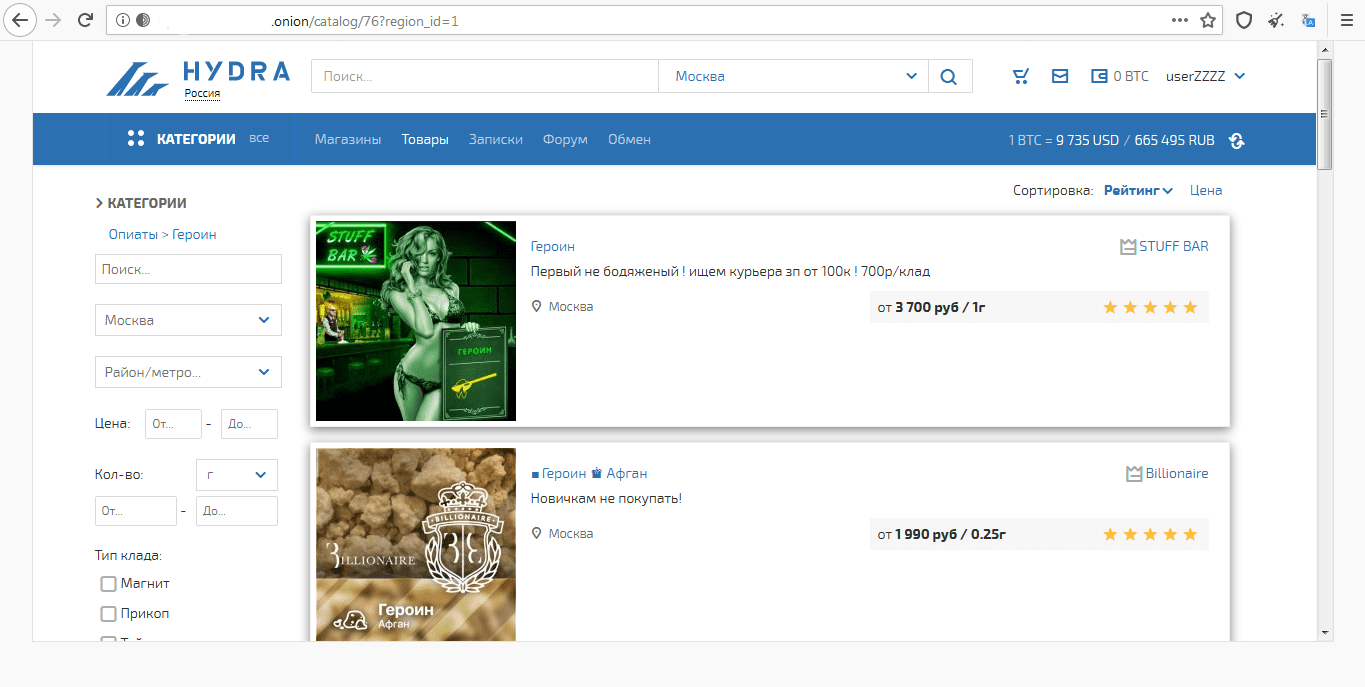Sort results by Цена
The image size is (1365, 687).
(x=1206, y=191)
